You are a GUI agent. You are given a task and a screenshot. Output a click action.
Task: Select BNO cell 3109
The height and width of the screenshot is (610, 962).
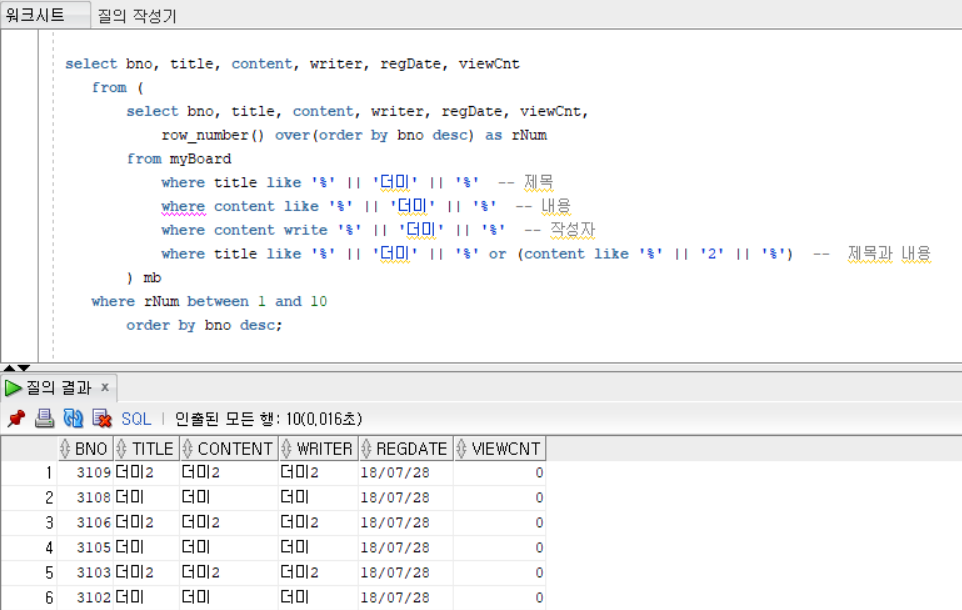click(85, 473)
